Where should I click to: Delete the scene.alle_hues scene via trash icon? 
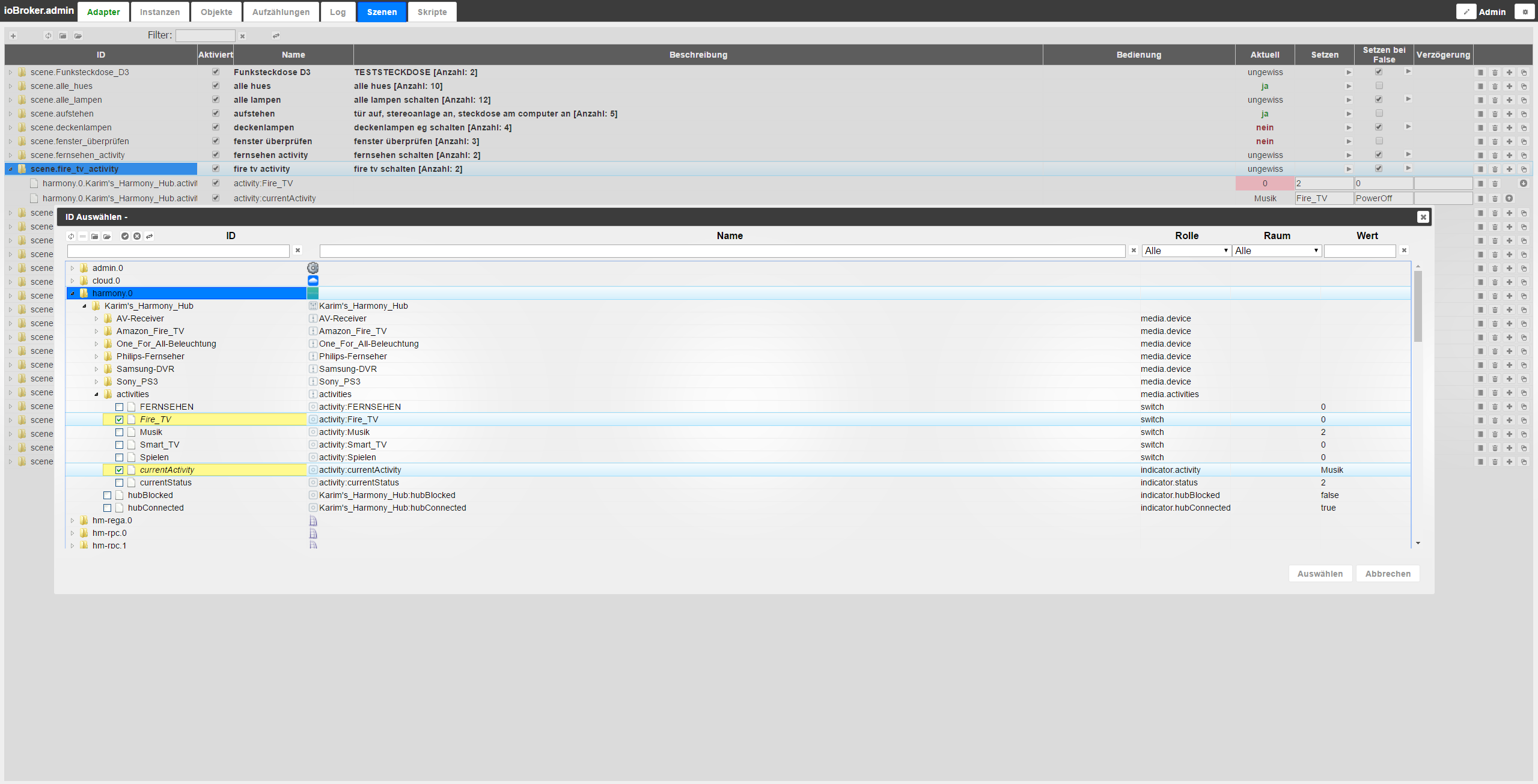[x=1495, y=87]
